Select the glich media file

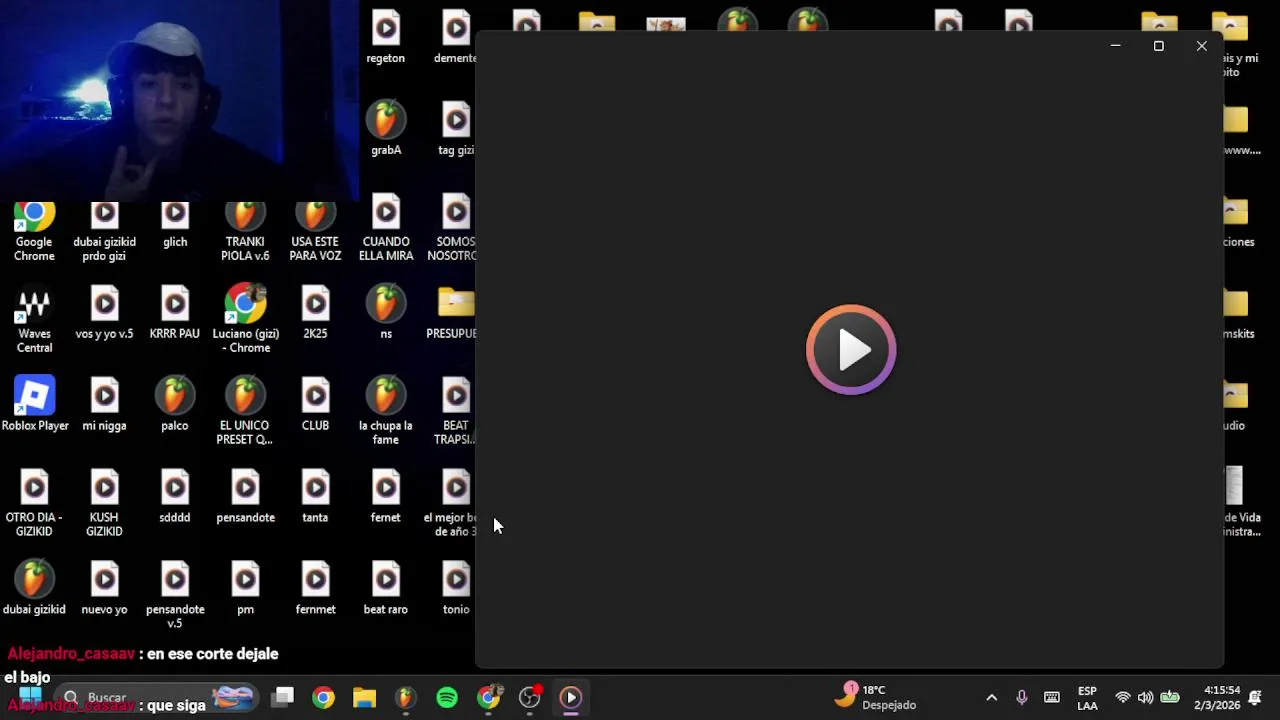tap(175, 225)
